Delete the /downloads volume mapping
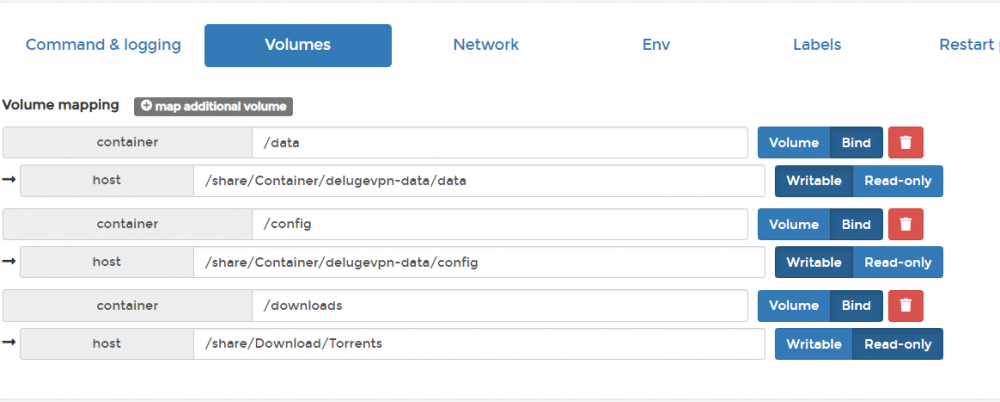1000x402 pixels. pos(906,306)
